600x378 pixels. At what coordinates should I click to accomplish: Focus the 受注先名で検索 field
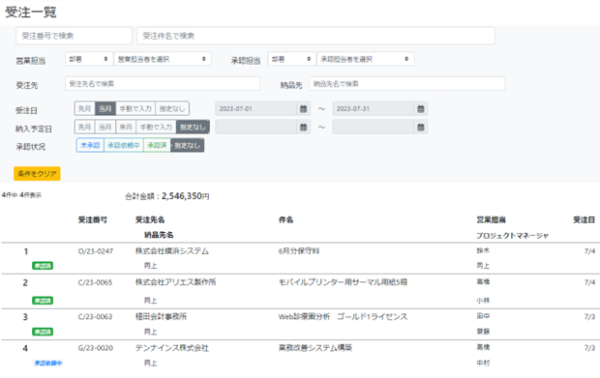[163, 84]
